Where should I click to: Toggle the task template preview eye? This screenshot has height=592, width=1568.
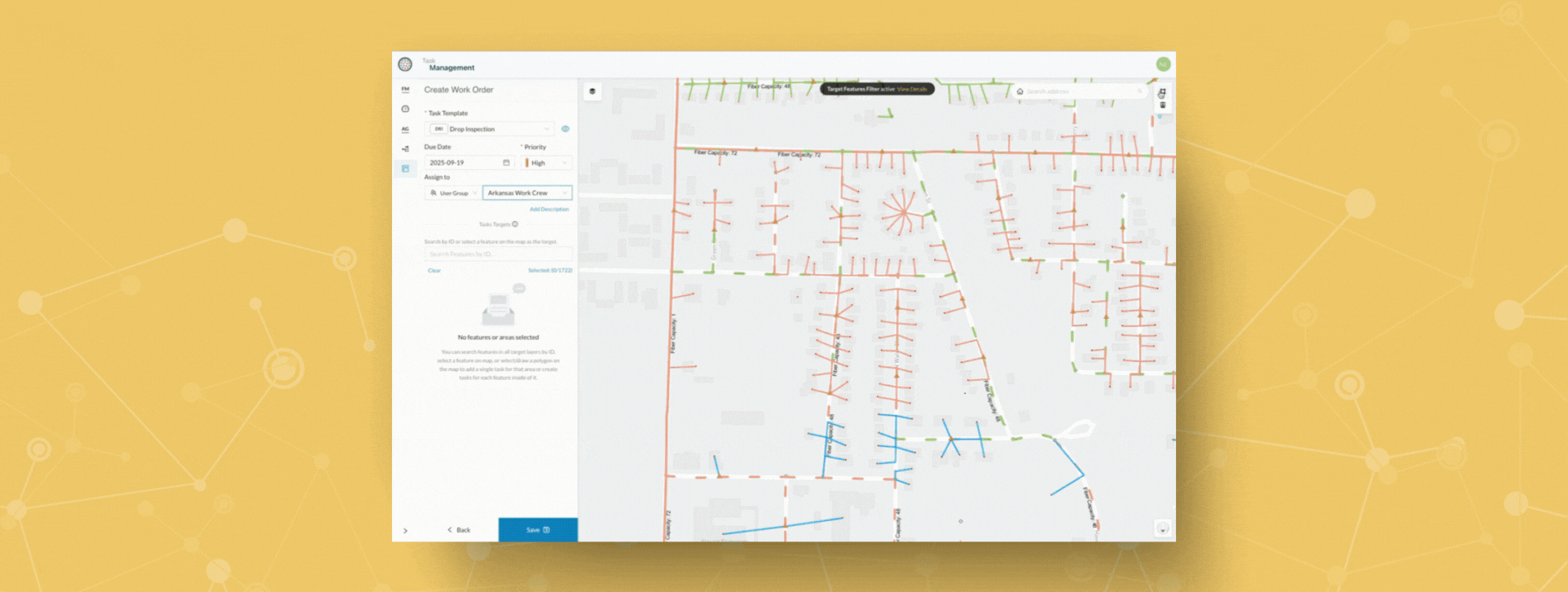565,129
